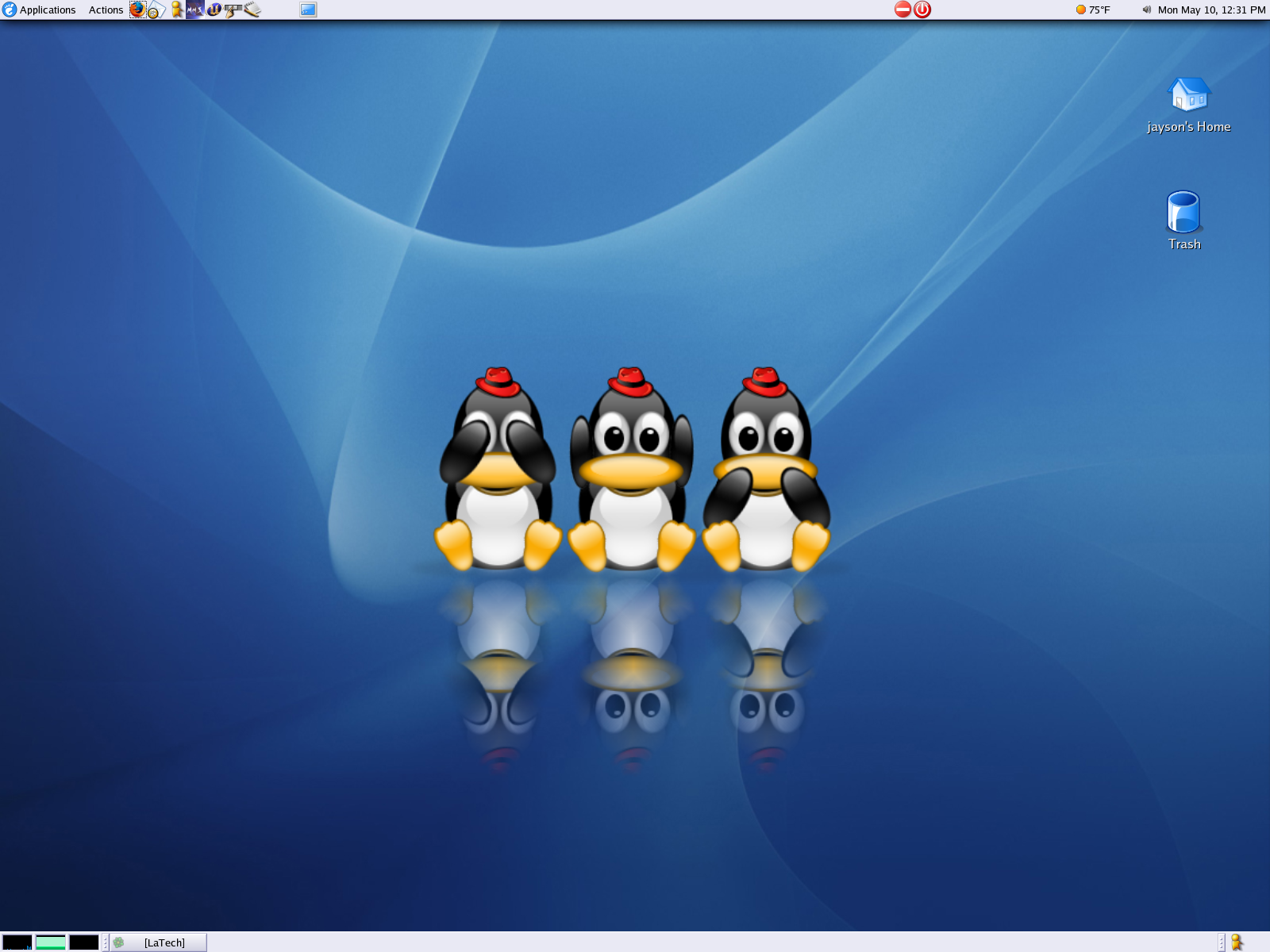
Task: Launch the Firefox web browser
Action: click(x=138, y=10)
